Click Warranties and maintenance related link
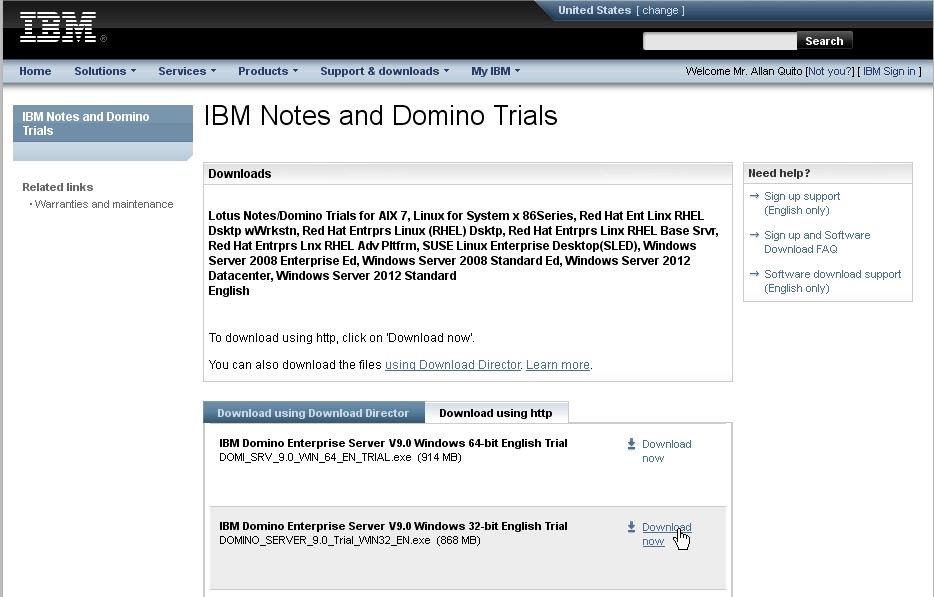 coord(104,204)
